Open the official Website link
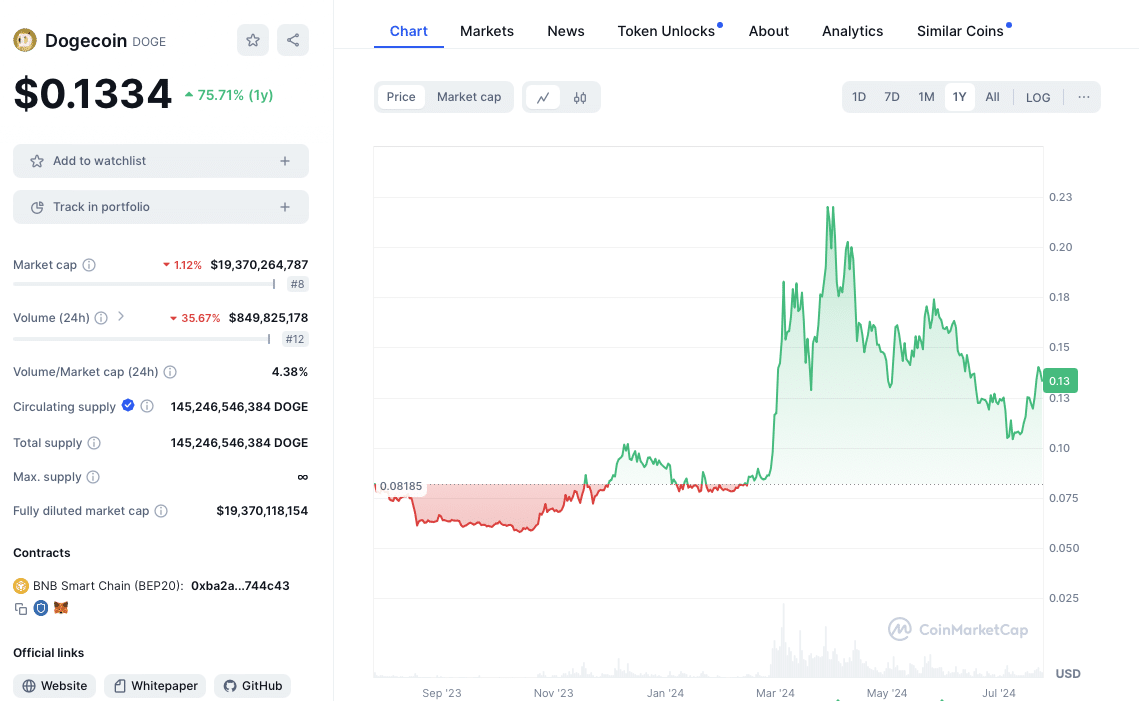Viewport: 1139px width, 701px height. pos(54,686)
